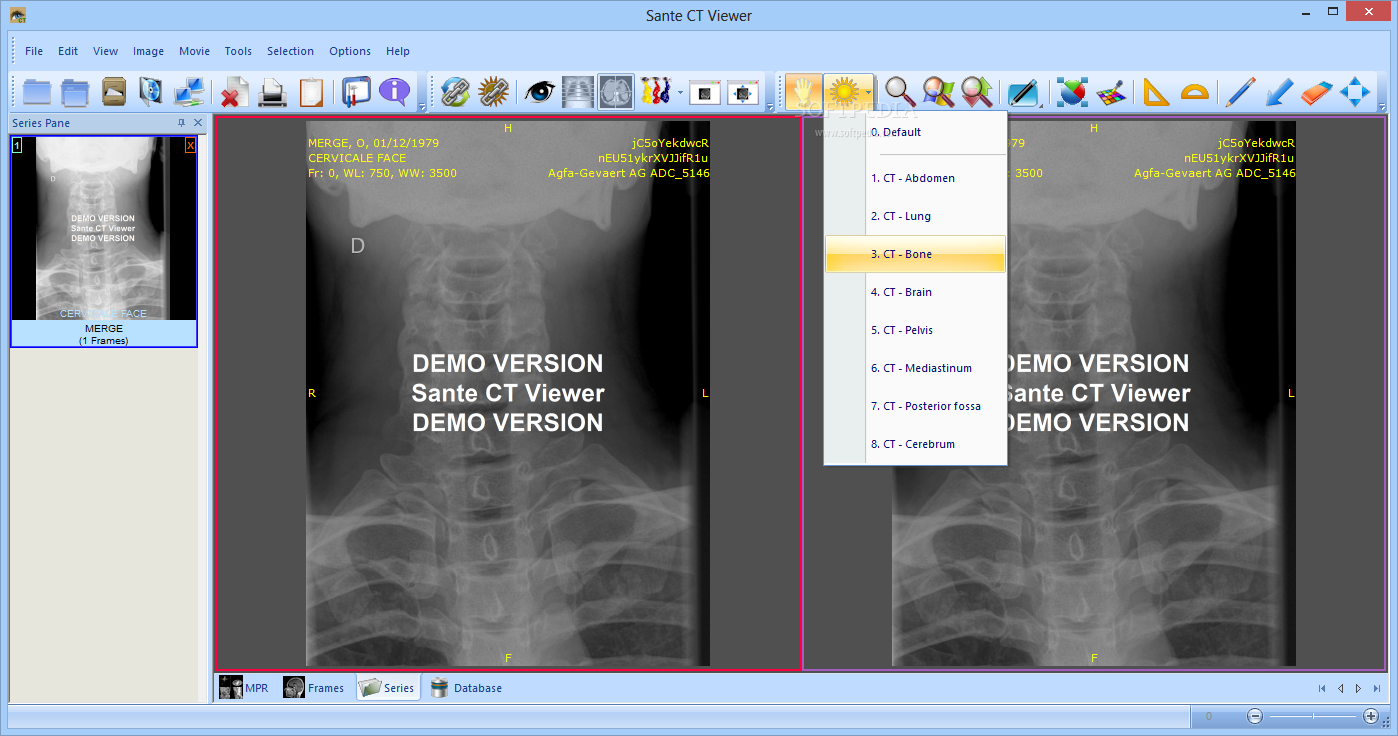Open the Movie menu

(194, 51)
